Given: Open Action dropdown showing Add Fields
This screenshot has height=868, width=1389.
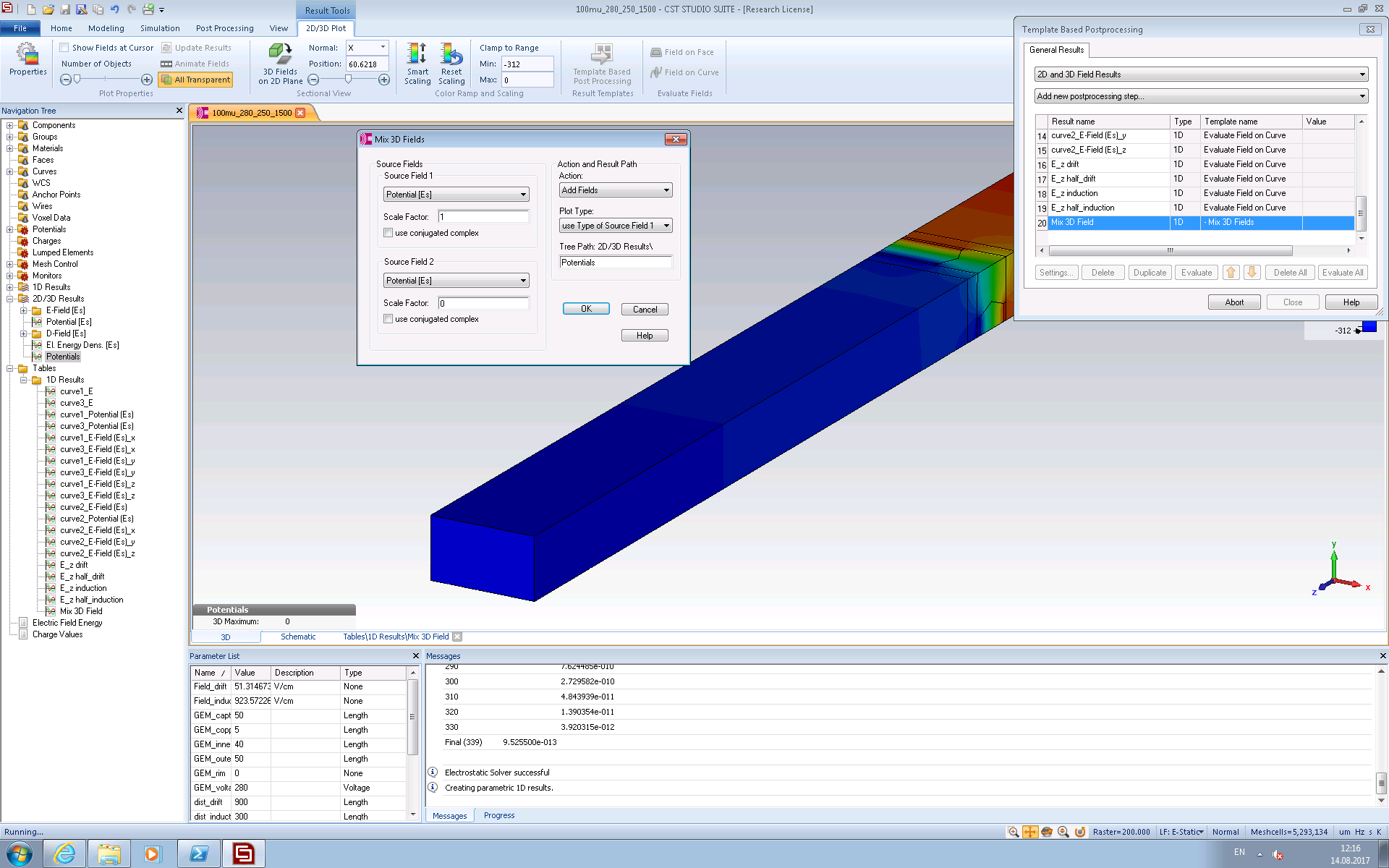Looking at the screenshot, I should coord(616,190).
